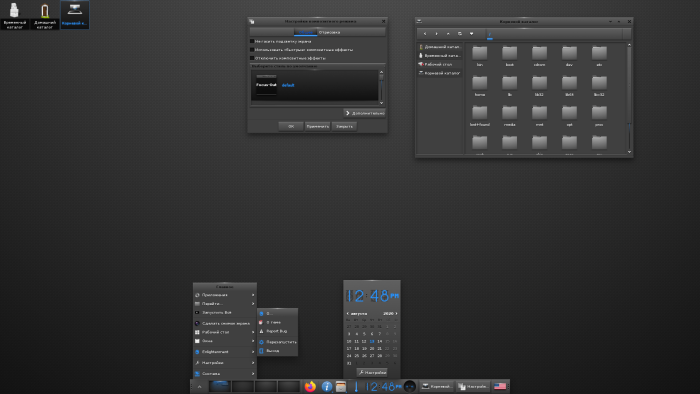Open the dev folder

coord(569,56)
